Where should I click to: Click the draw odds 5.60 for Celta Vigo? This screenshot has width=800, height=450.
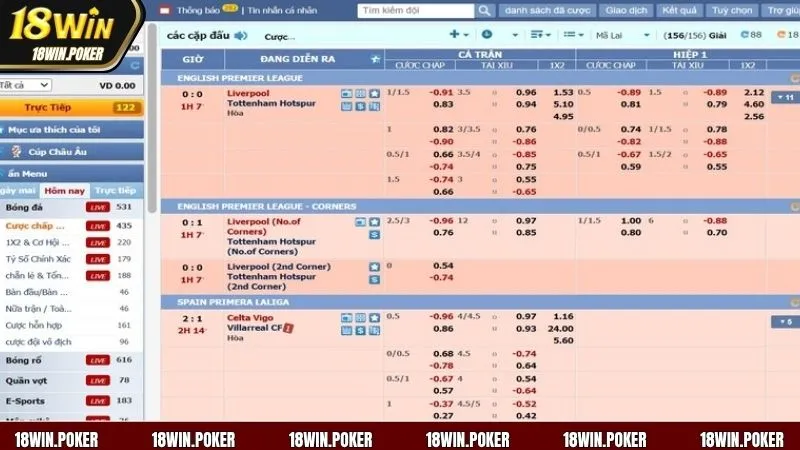click(x=563, y=340)
